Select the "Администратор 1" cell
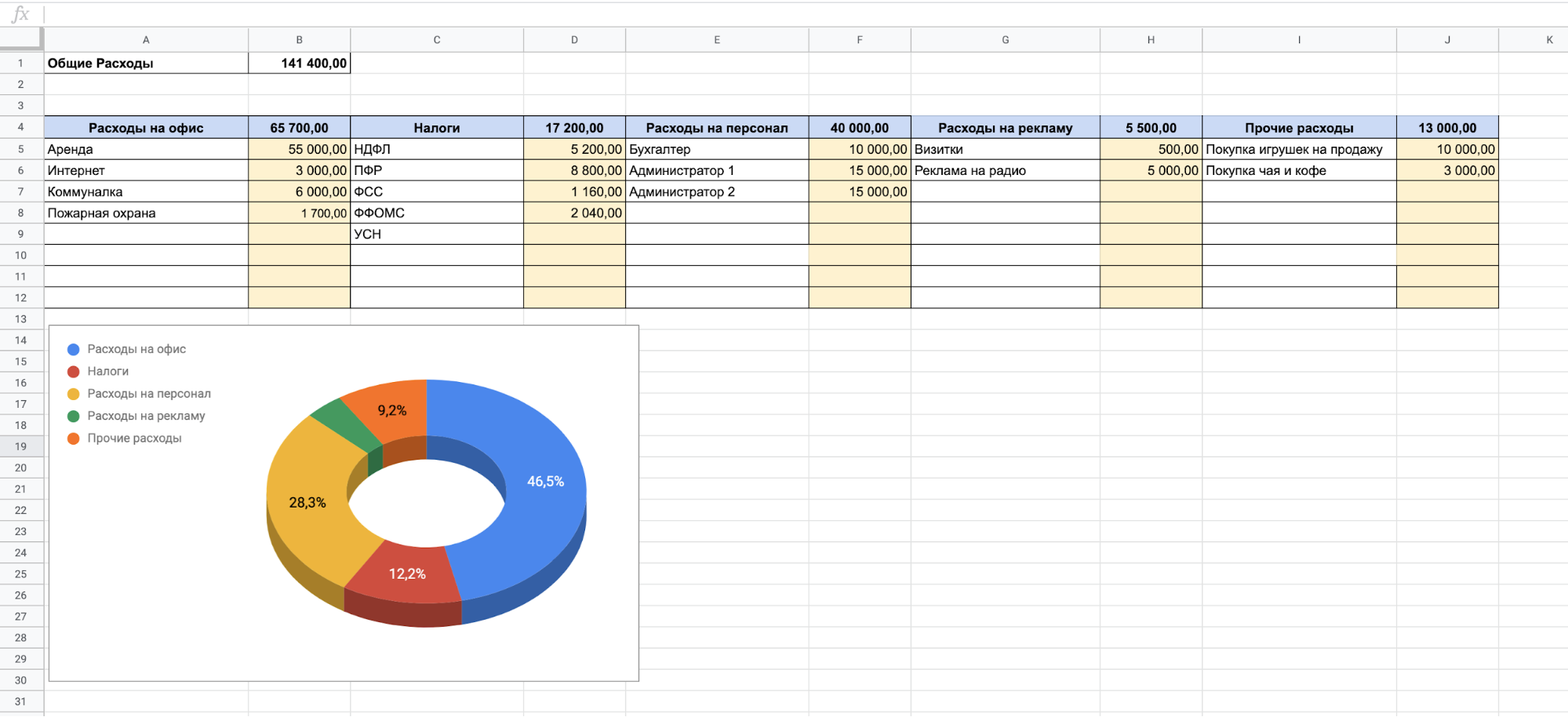The width and height of the screenshot is (1568, 717). coord(717,170)
